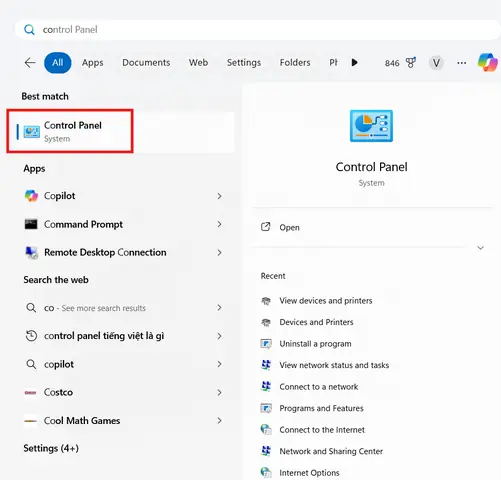Screen dimensions: 501x480
Task: Switch to the Apps filter tab
Action: [93, 63]
